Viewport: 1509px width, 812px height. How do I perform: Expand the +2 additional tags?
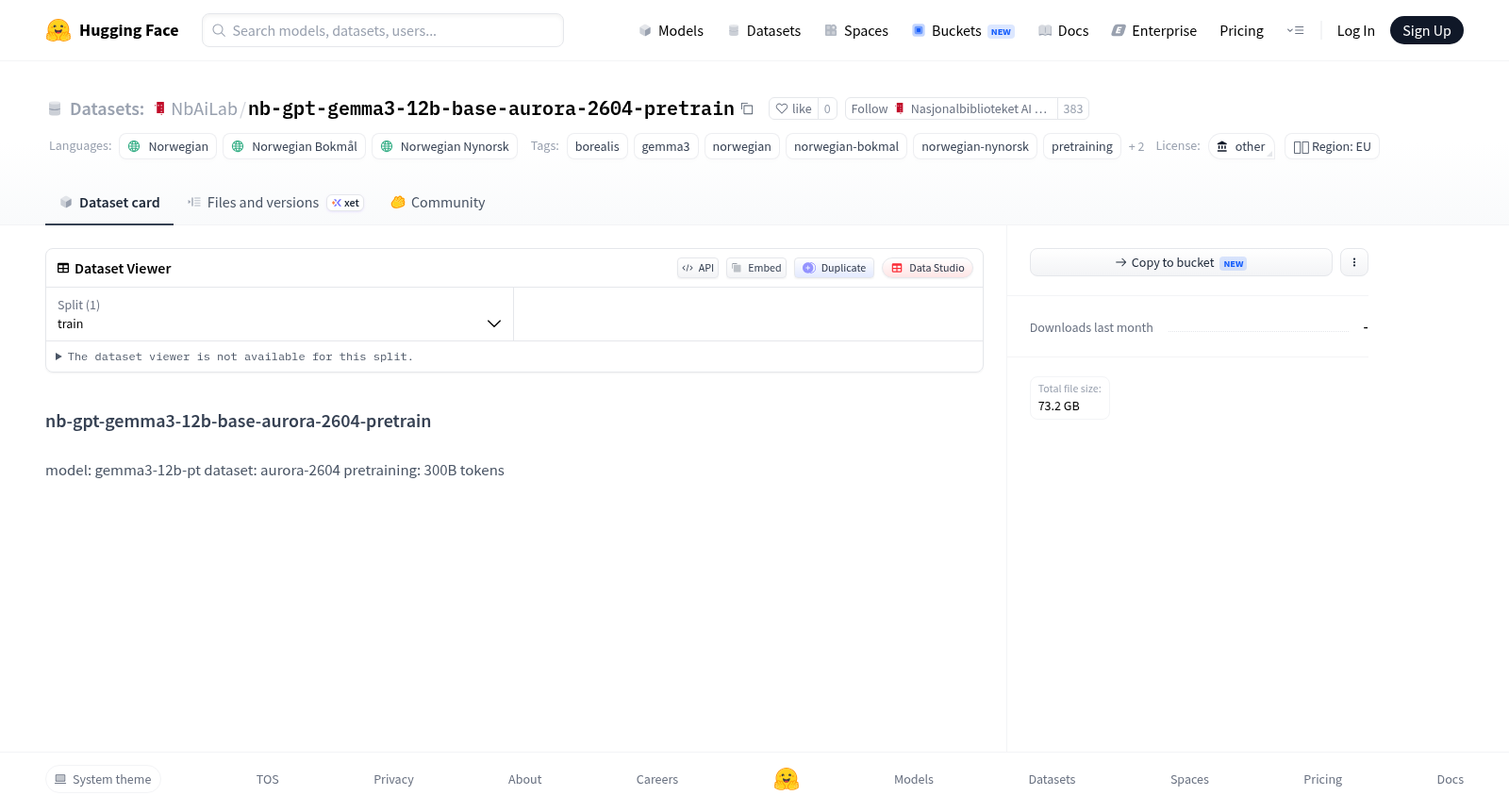(1136, 146)
